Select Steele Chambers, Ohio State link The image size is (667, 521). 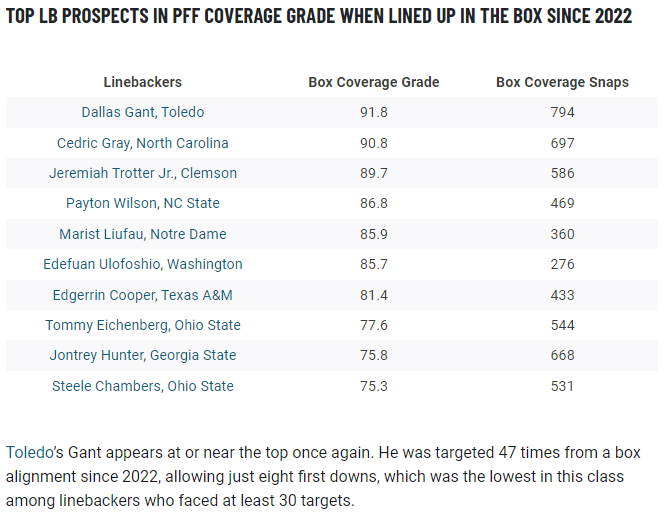(143, 386)
